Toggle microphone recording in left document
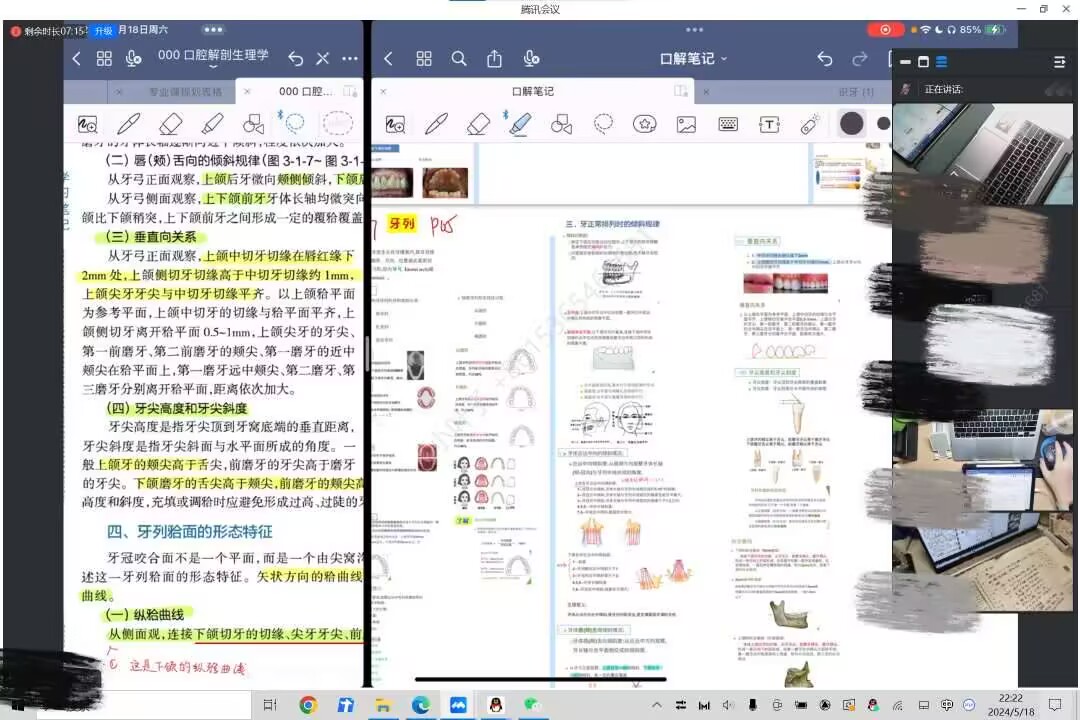The image size is (1080, 720). [133, 59]
